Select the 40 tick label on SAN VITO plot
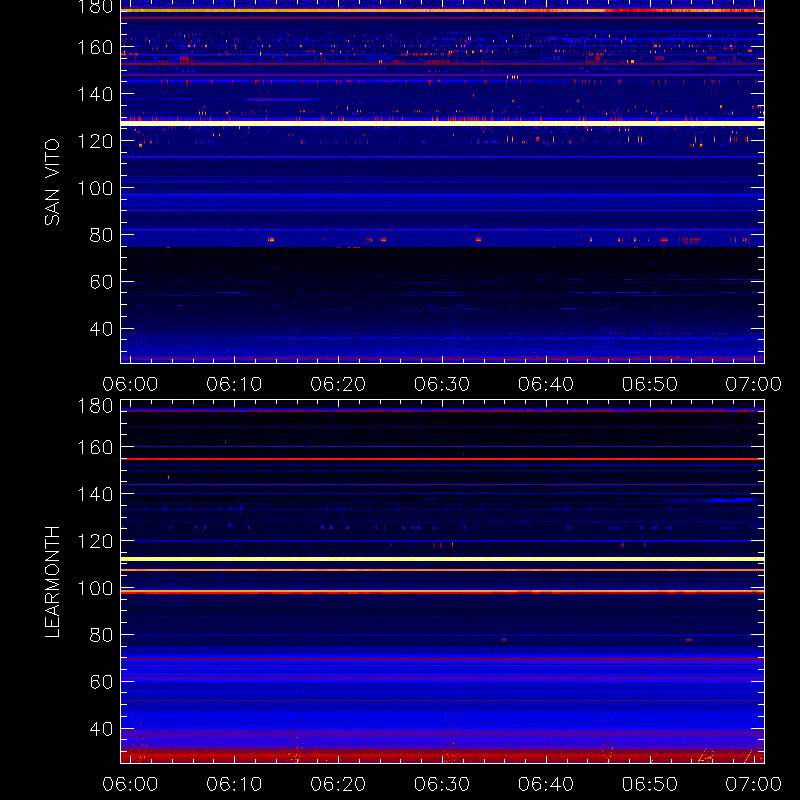This screenshot has width=800, height=800. pos(102,329)
